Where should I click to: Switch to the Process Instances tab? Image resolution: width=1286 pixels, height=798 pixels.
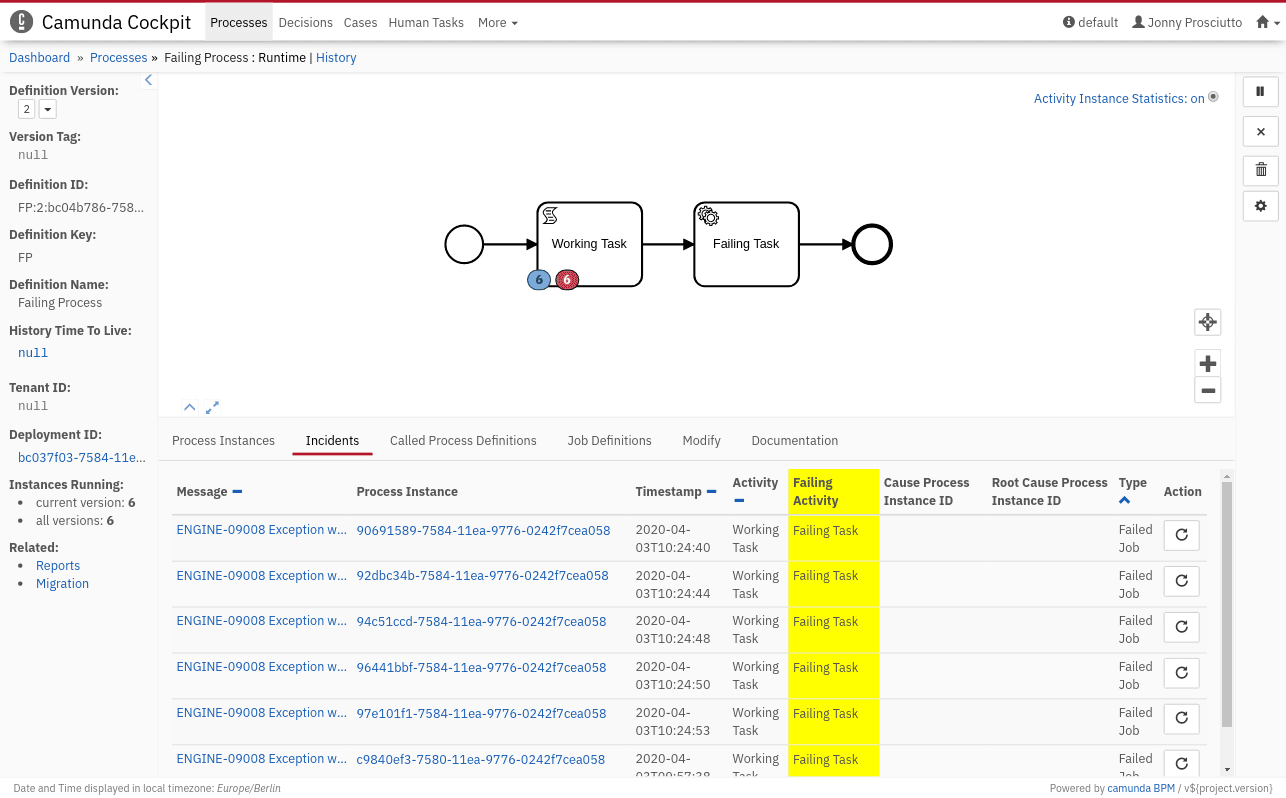[223, 440]
